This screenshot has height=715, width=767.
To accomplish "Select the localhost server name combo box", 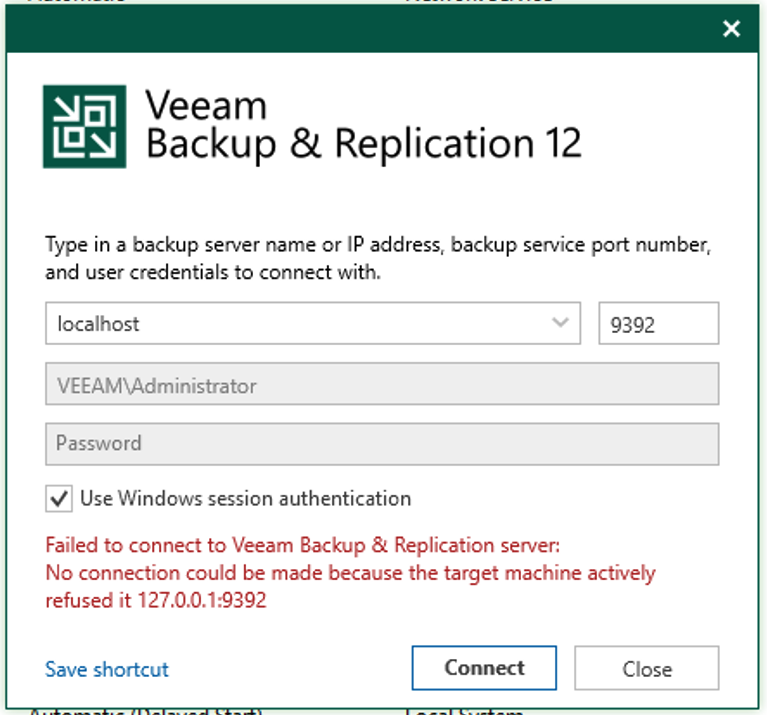I will coord(313,323).
